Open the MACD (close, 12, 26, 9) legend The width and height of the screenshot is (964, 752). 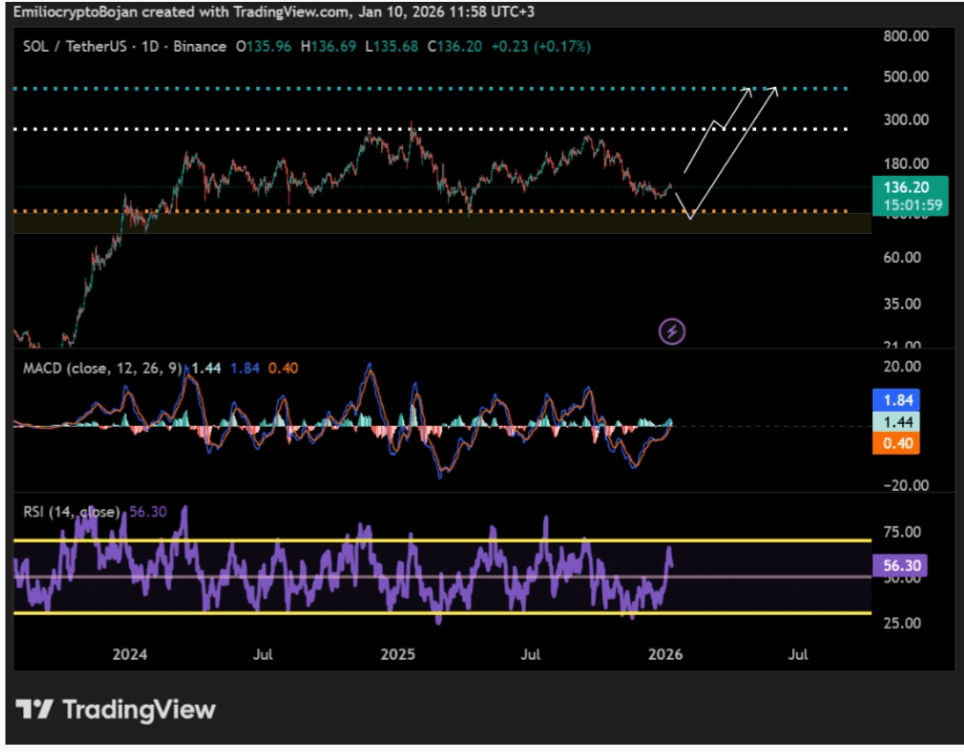click(x=102, y=369)
